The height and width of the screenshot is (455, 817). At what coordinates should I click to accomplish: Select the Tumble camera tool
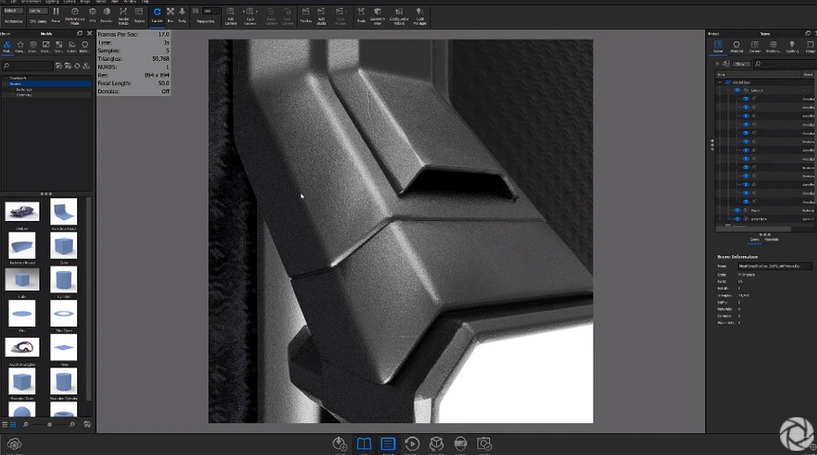[x=157, y=14]
